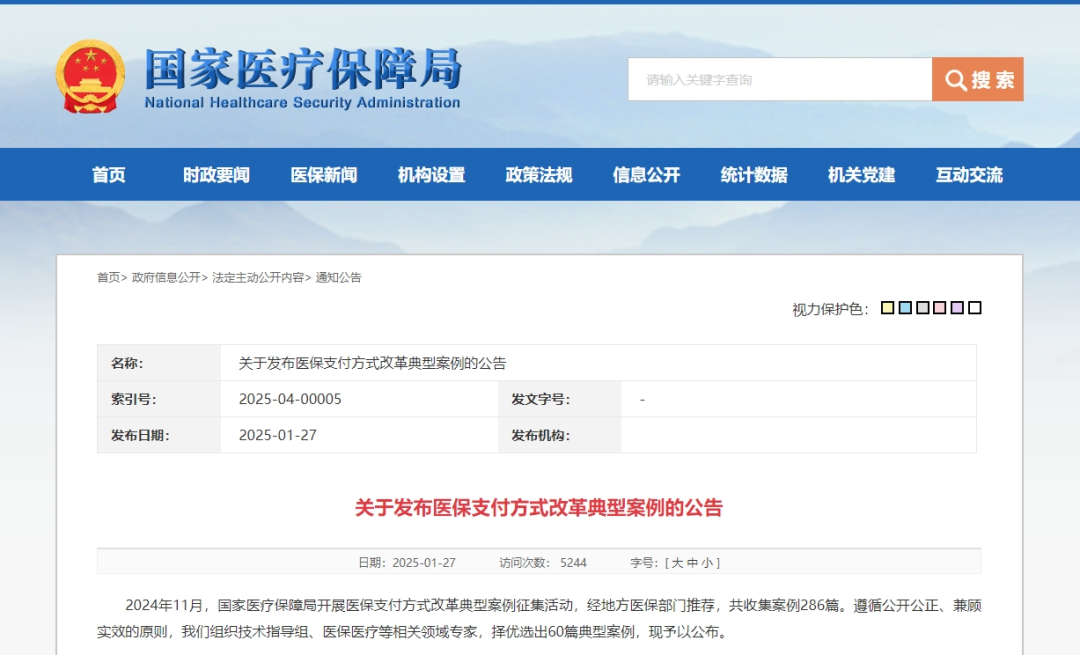Click the 法定主动公开内容 breadcrumb link
1080x655 pixels.
tap(258, 278)
